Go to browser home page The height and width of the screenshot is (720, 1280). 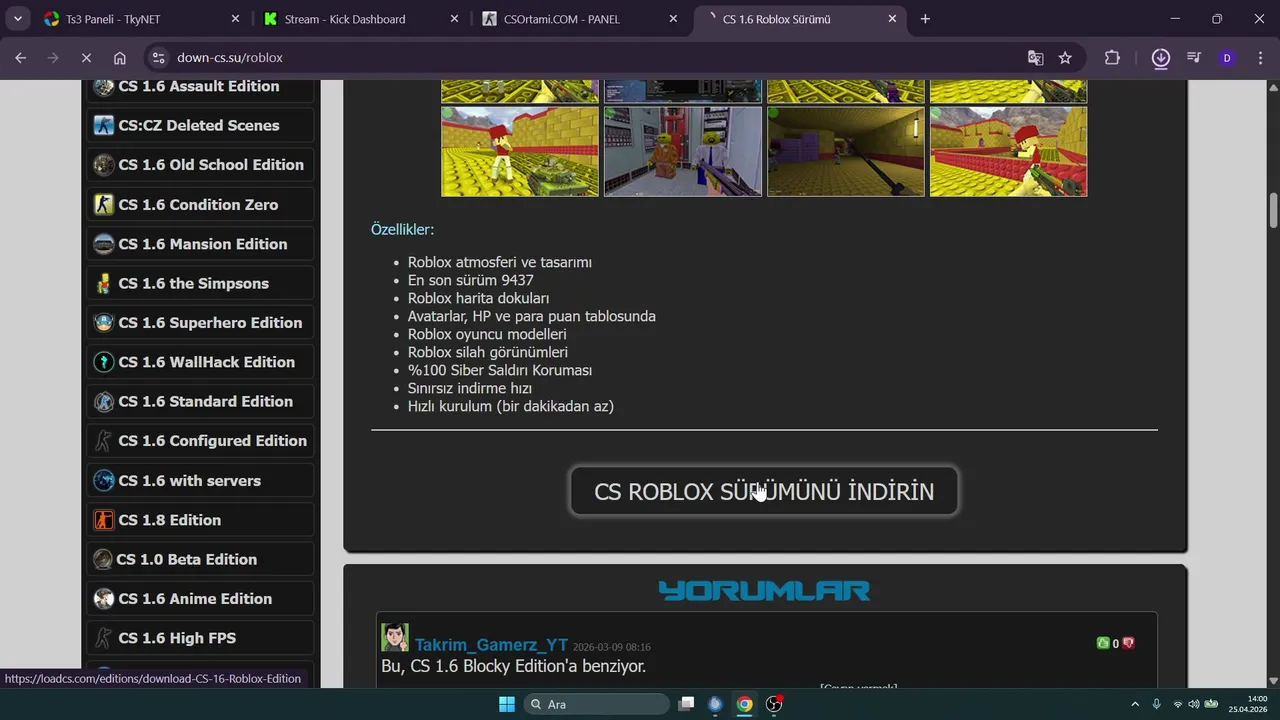coord(120,58)
